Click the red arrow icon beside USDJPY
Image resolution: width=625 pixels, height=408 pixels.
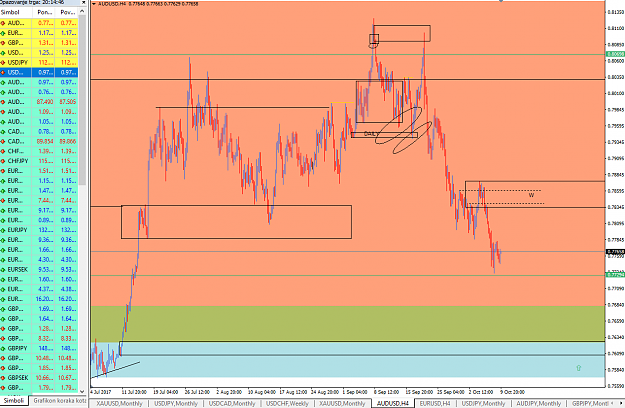click(3, 63)
